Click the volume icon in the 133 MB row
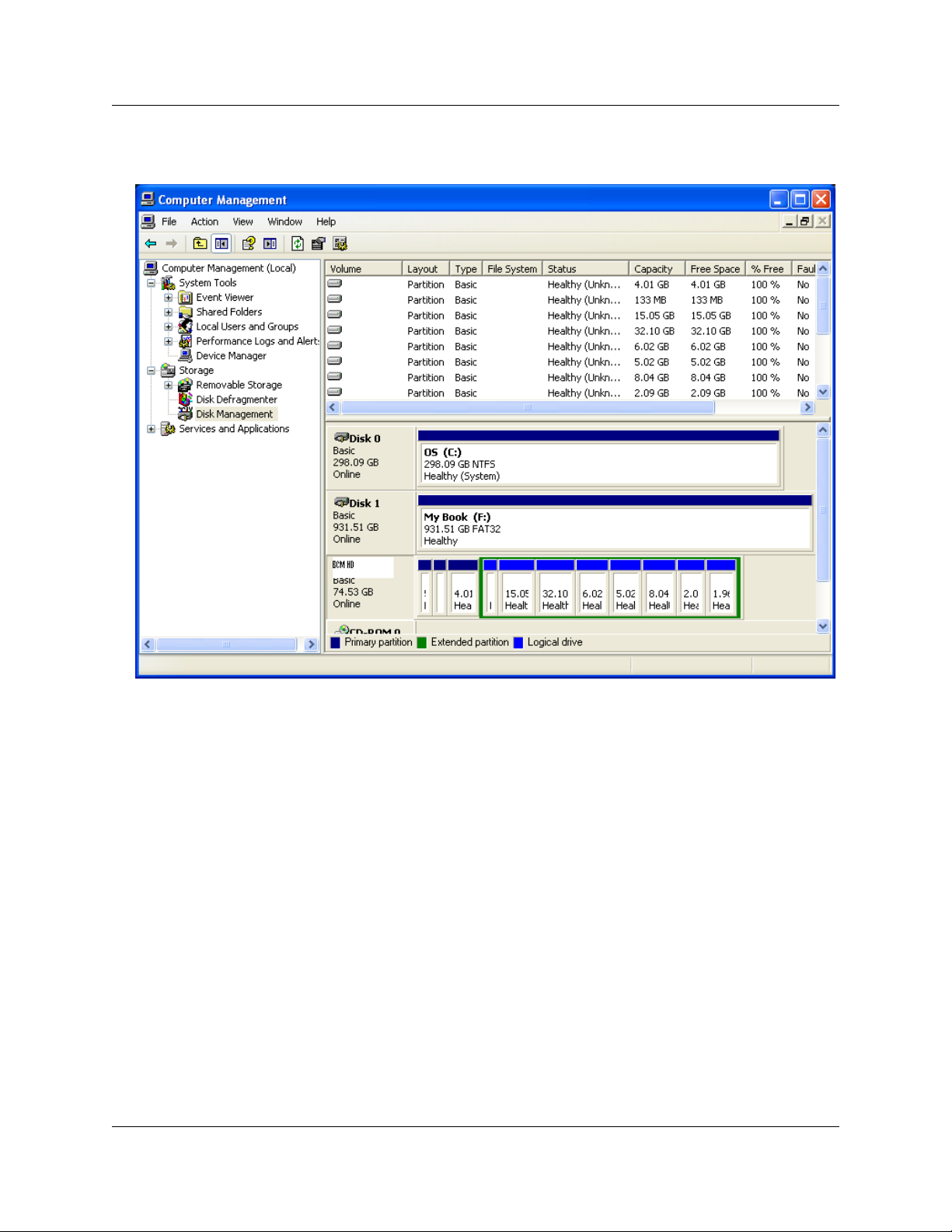This screenshot has height=1232, width=952. (335, 298)
